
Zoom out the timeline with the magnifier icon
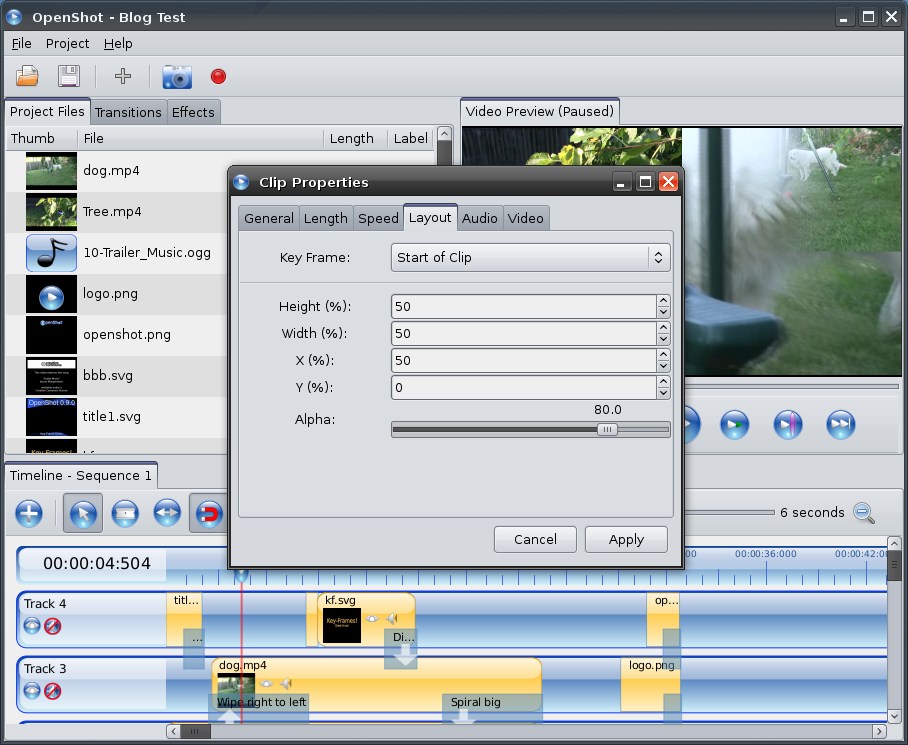pyautogui.click(x=864, y=513)
